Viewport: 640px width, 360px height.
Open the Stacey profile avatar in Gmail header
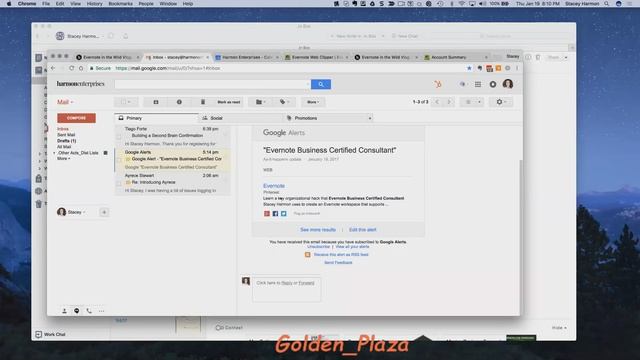pos(508,84)
